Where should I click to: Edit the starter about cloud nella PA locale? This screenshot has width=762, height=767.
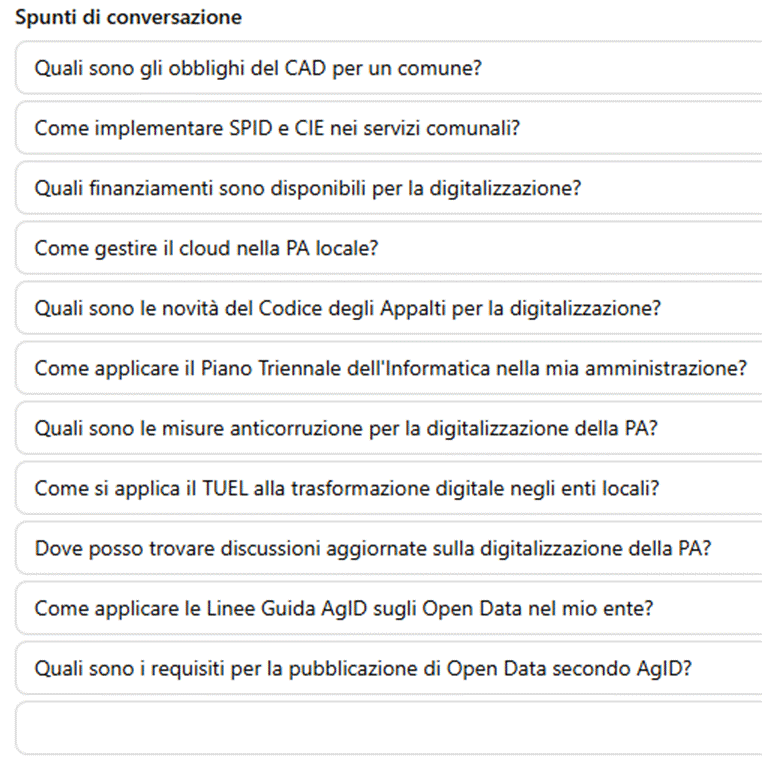point(389,248)
